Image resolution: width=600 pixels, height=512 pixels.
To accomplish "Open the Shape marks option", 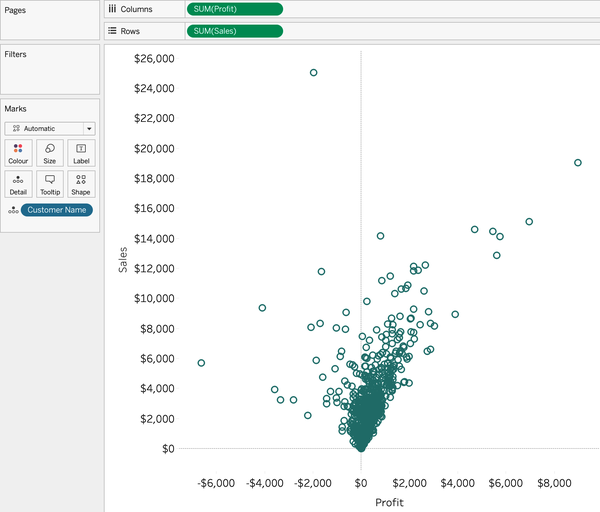I will coord(81,184).
